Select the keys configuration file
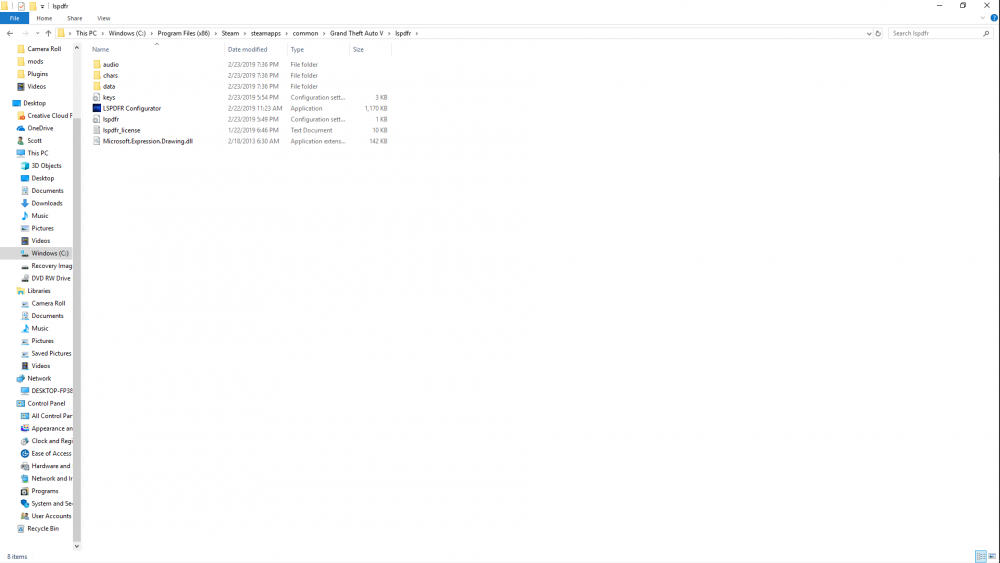 pyautogui.click(x=109, y=98)
